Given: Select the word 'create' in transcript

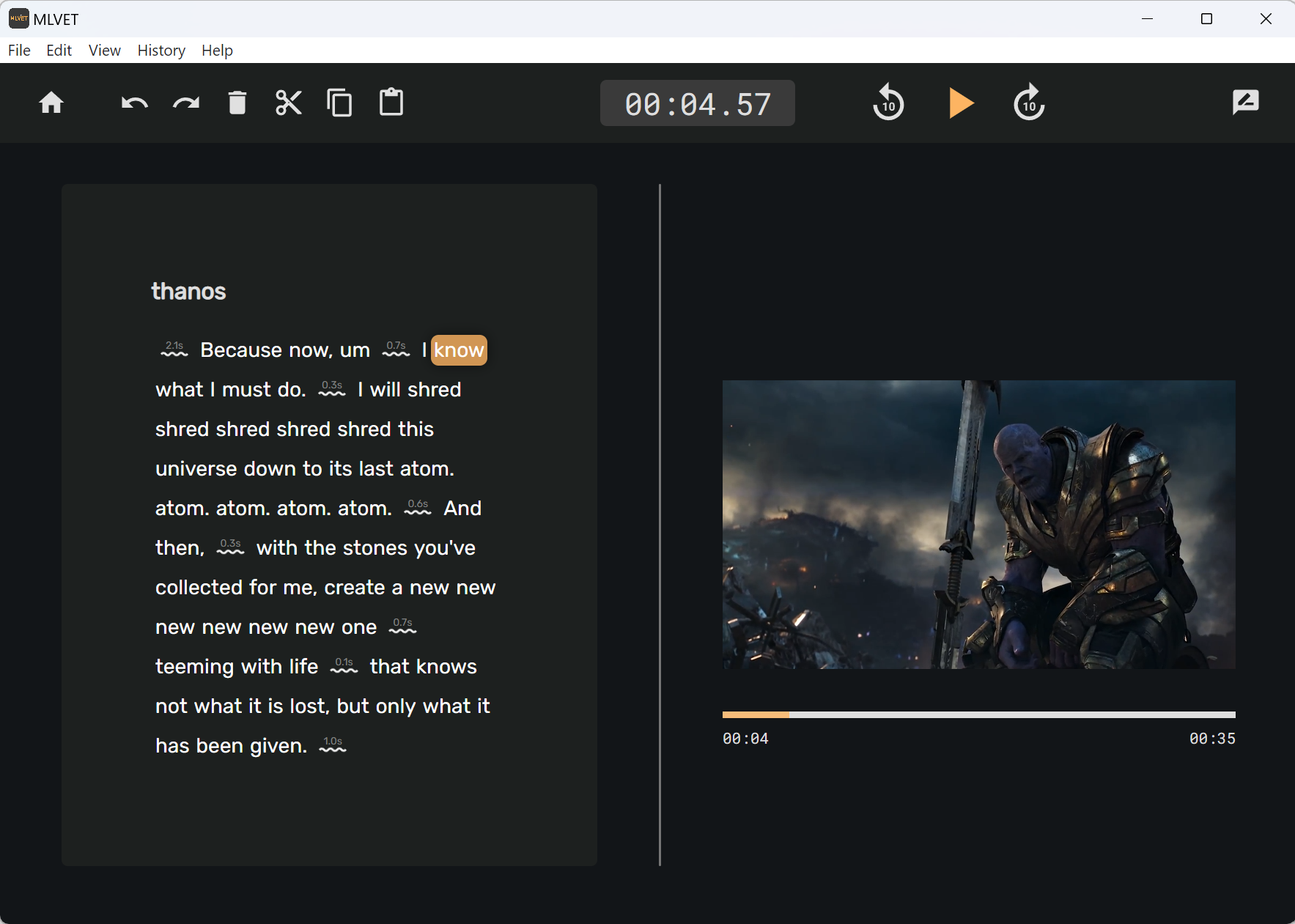Looking at the screenshot, I should point(355,588).
